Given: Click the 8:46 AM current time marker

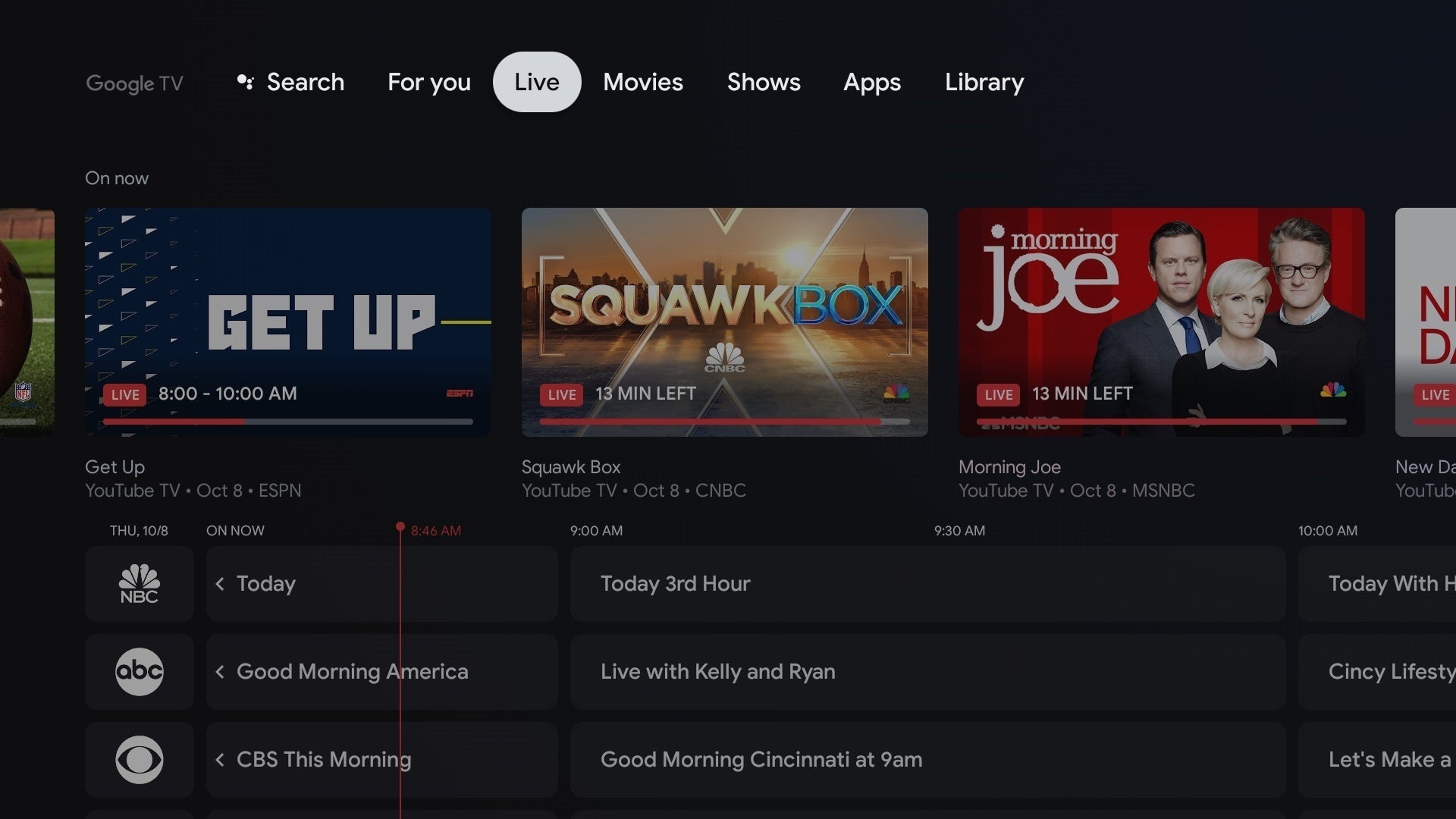Looking at the screenshot, I should click(435, 531).
